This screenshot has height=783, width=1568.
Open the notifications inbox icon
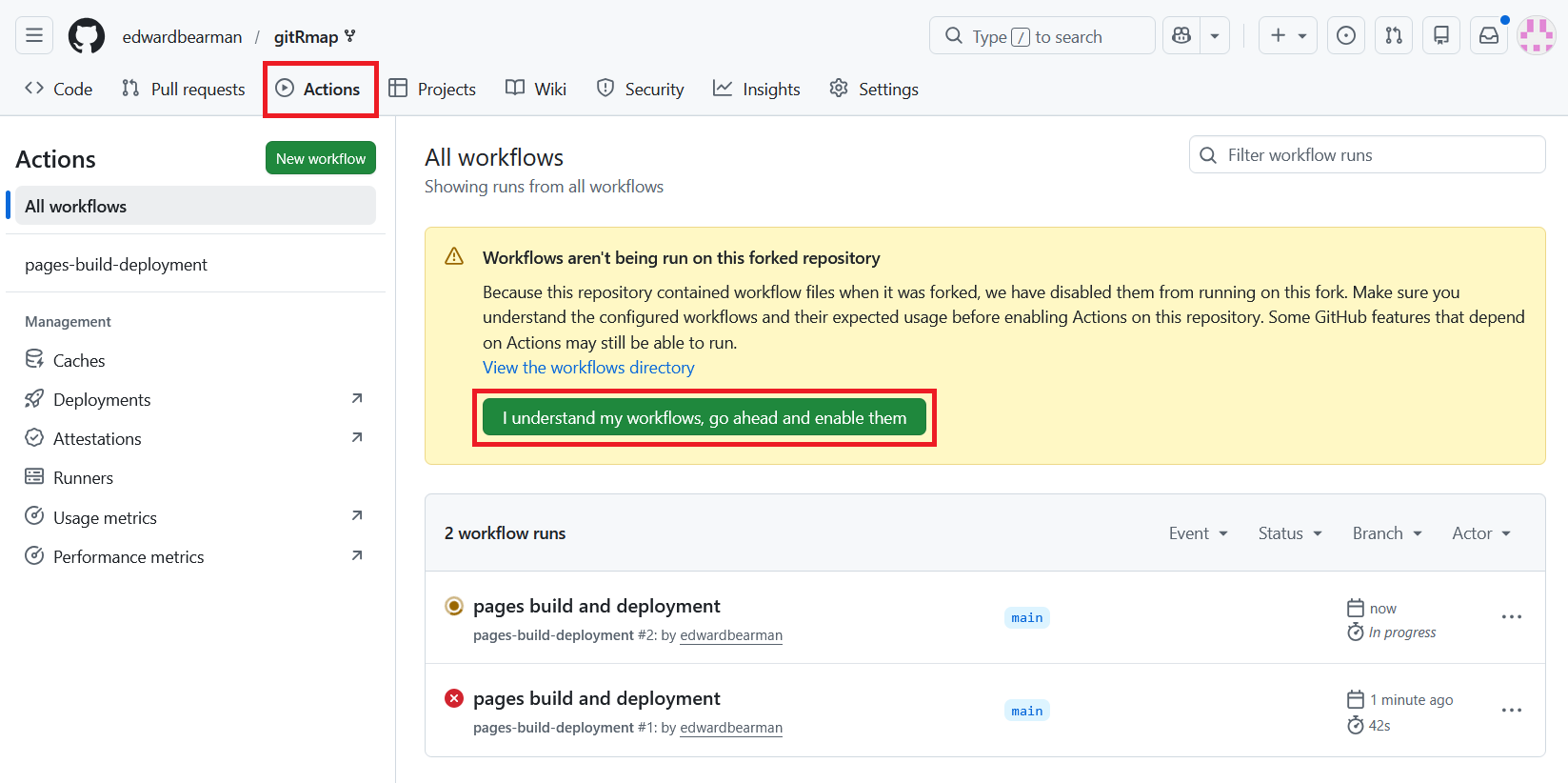[x=1488, y=36]
